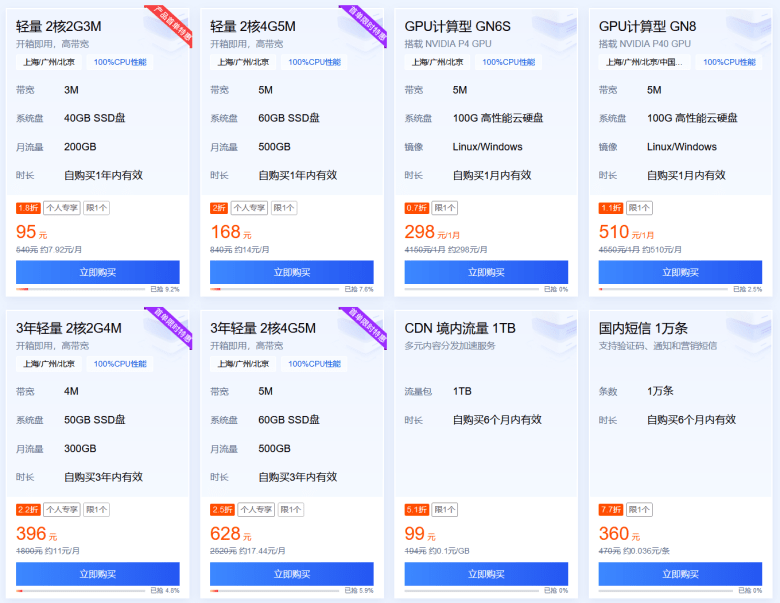Buy the CDN 境内流量 1TB package
This screenshot has height=603, width=780.
click(x=486, y=574)
